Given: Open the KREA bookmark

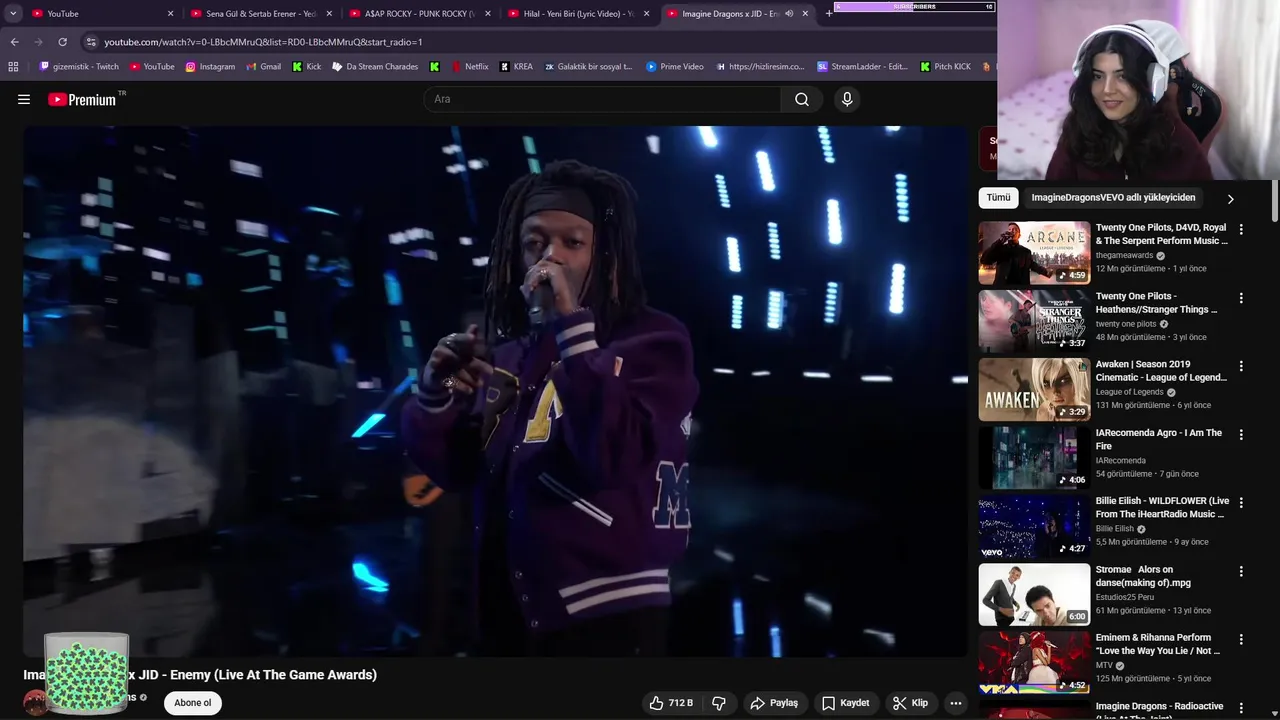Looking at the screenshot, I should tap(516, 67).
